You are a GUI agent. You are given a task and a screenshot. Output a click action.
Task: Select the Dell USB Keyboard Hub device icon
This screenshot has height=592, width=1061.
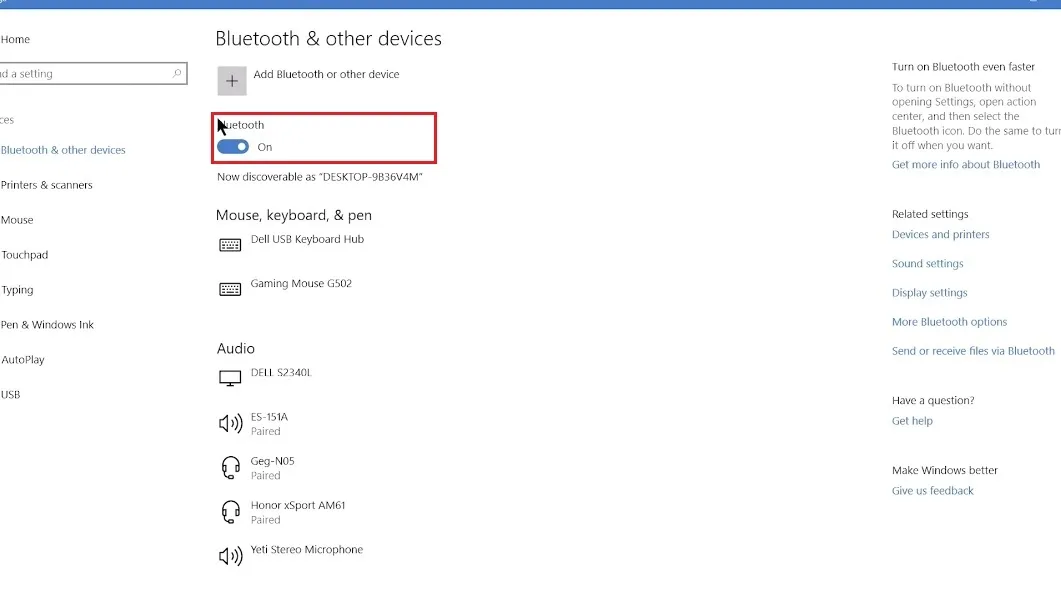pos(230,244)
